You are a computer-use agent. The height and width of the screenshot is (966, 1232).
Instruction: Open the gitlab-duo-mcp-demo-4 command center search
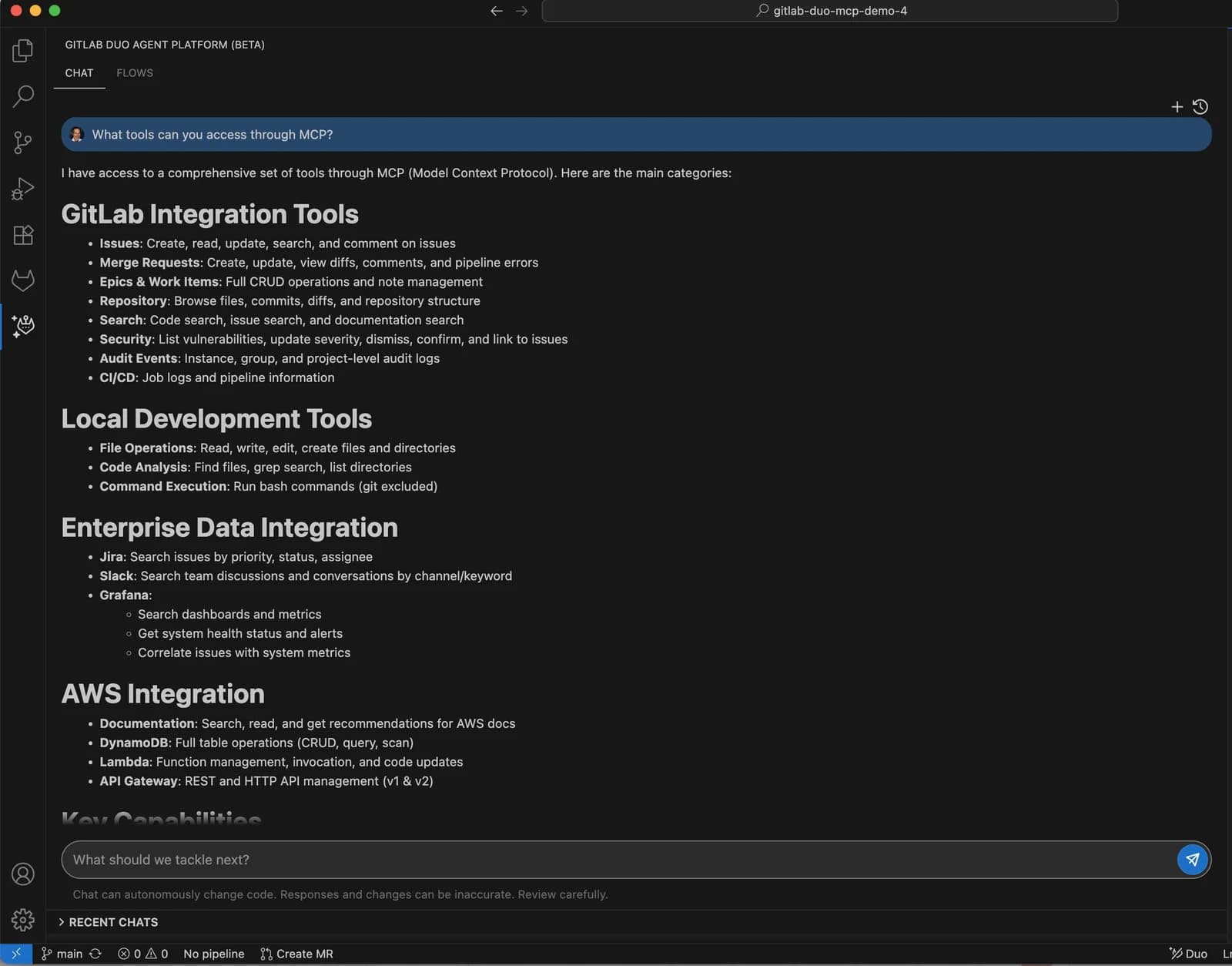pyautogui.click(x=830, y=11)
